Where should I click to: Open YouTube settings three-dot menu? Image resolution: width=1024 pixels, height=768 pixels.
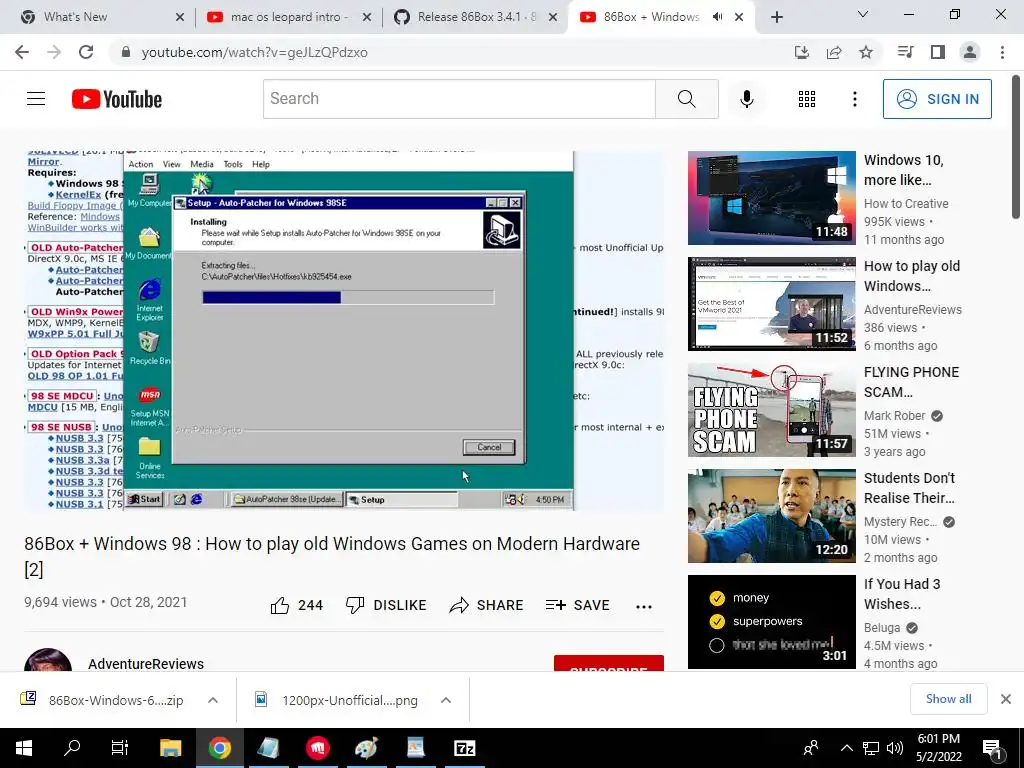click(x=854, y=99)
